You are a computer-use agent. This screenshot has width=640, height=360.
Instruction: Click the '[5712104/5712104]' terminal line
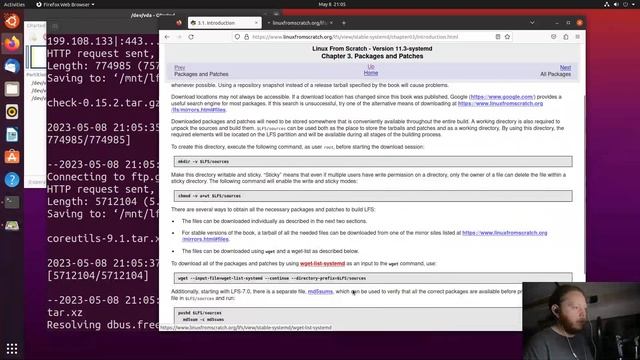[98, 276]
